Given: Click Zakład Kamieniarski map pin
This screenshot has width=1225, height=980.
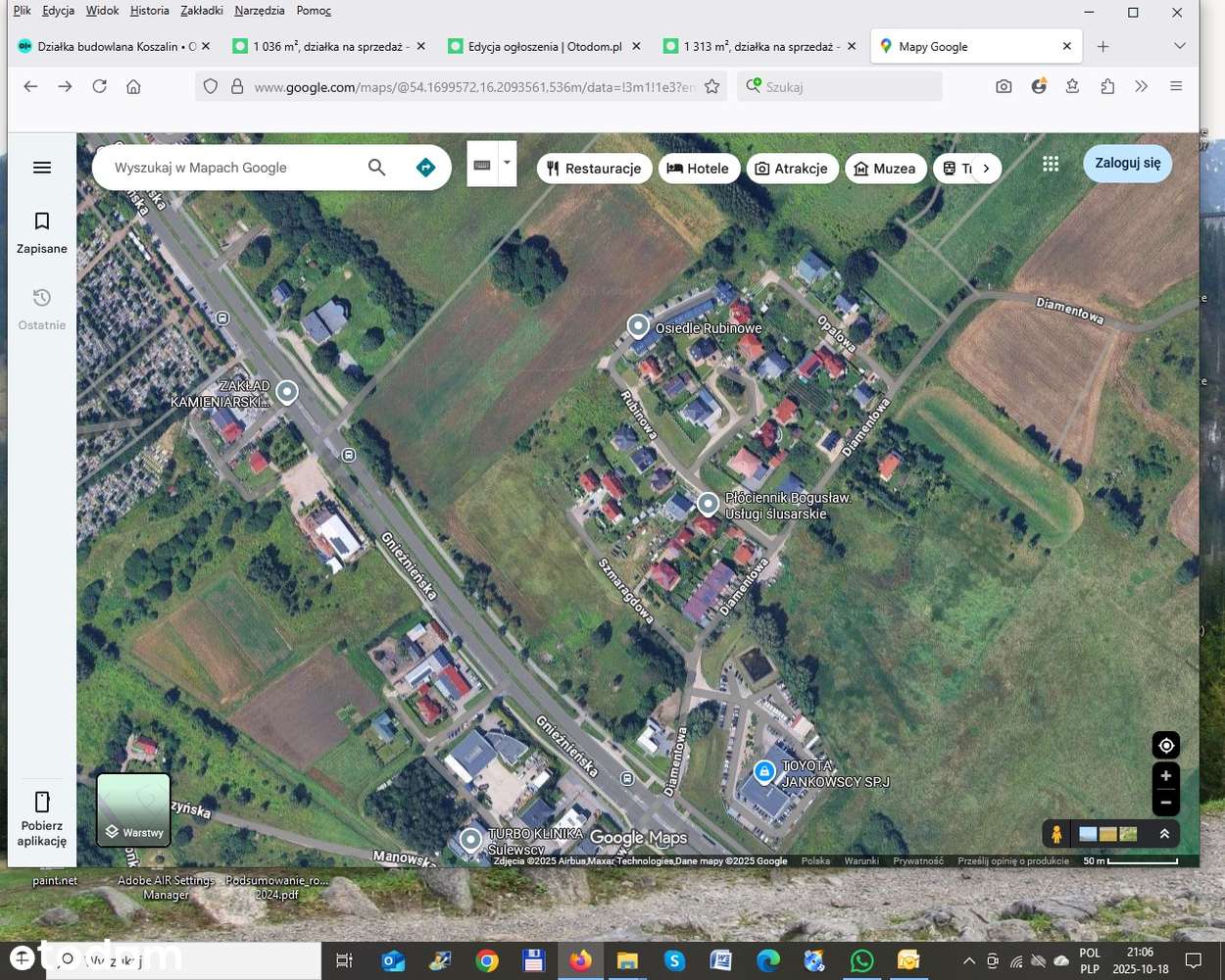Looking at the screenshot, I should click(x=286, y=392).
